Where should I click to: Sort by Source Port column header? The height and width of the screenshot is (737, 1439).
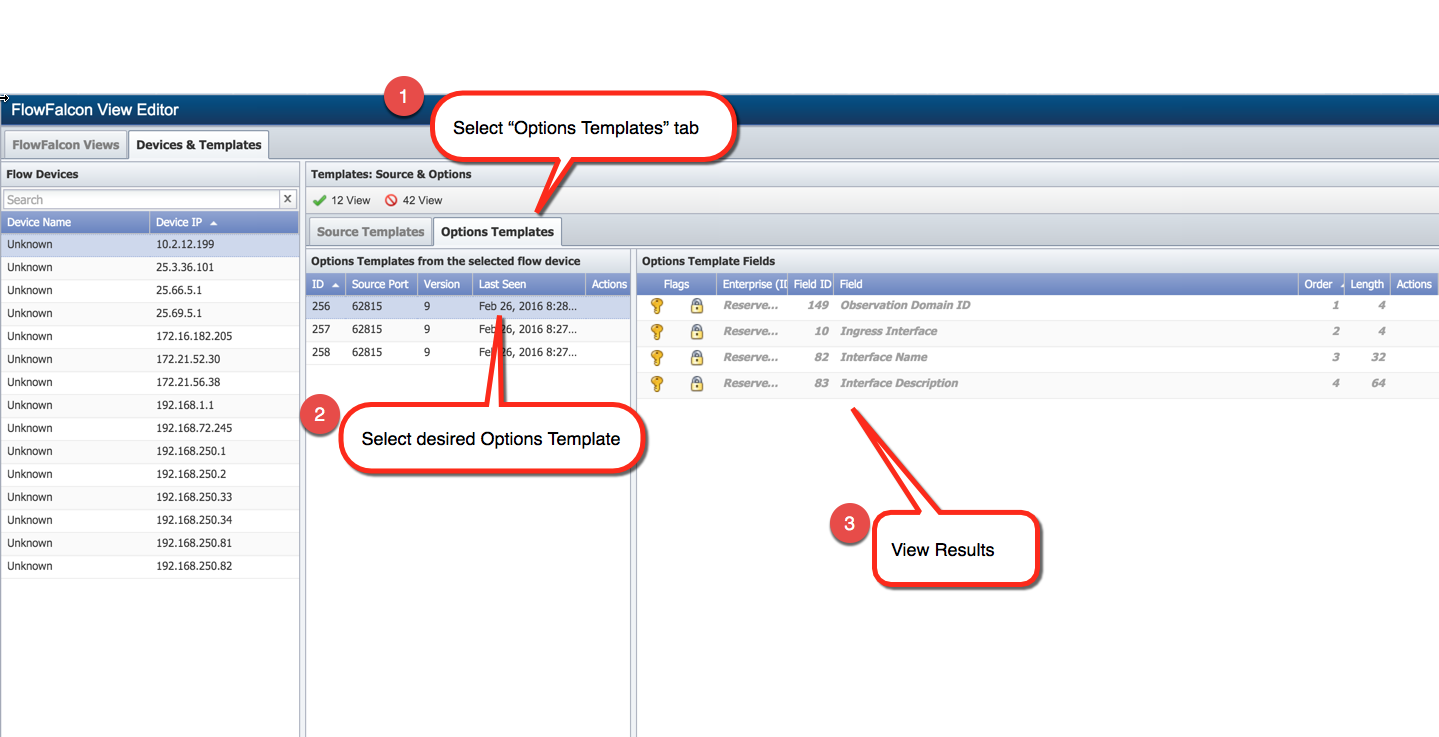[382, 284]
